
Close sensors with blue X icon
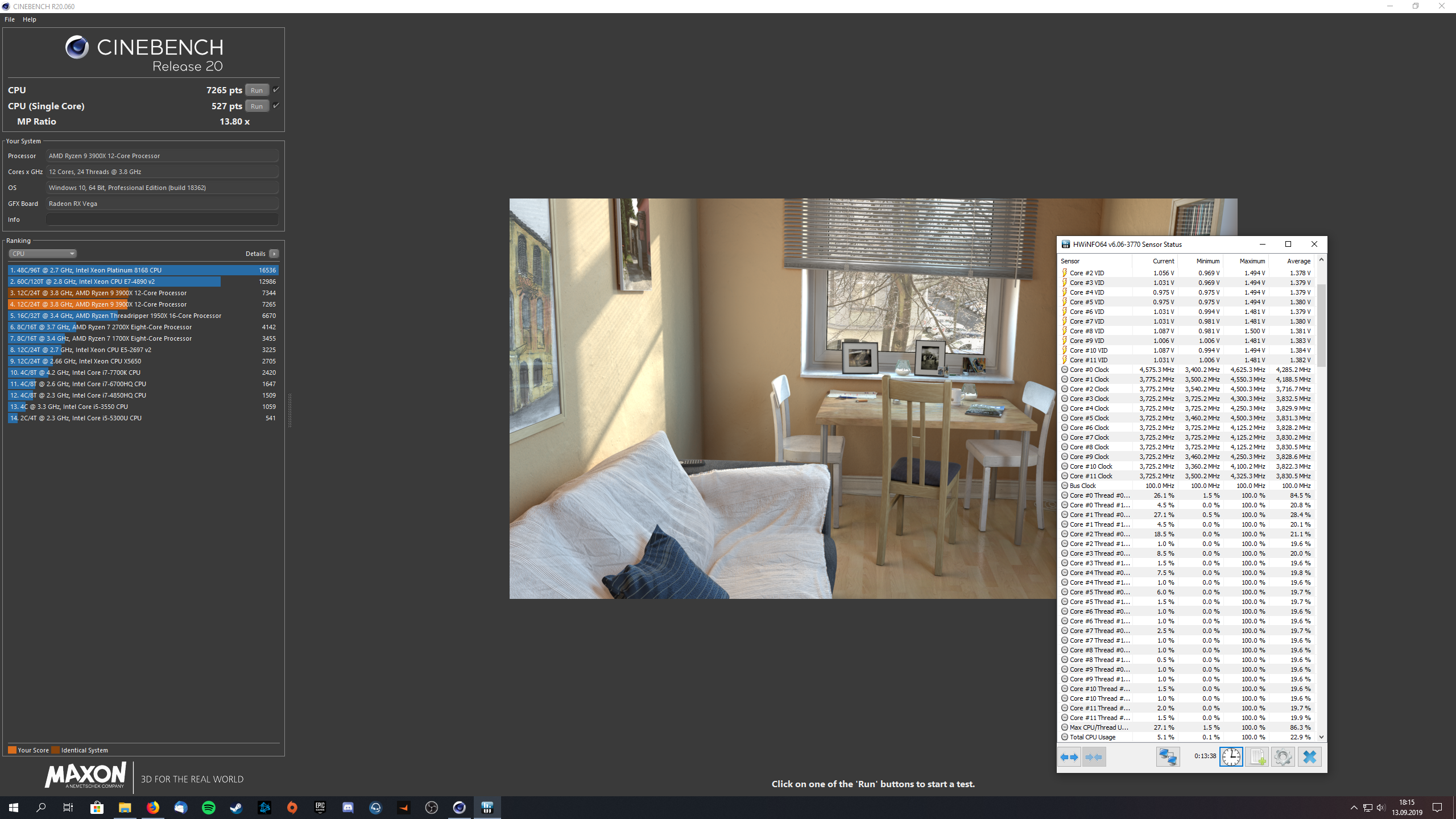[x=1309, y=757]
